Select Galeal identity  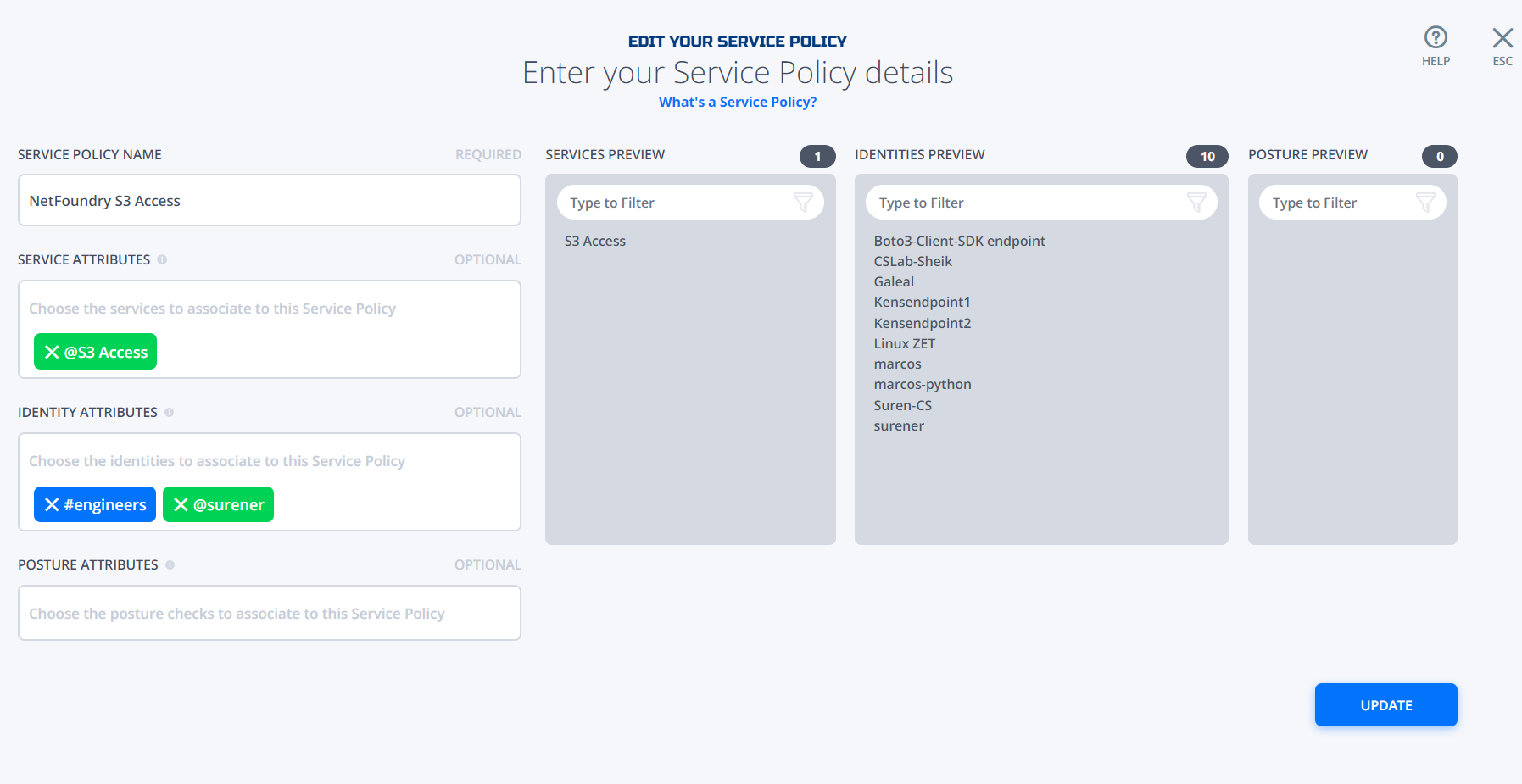pos(894,281)
